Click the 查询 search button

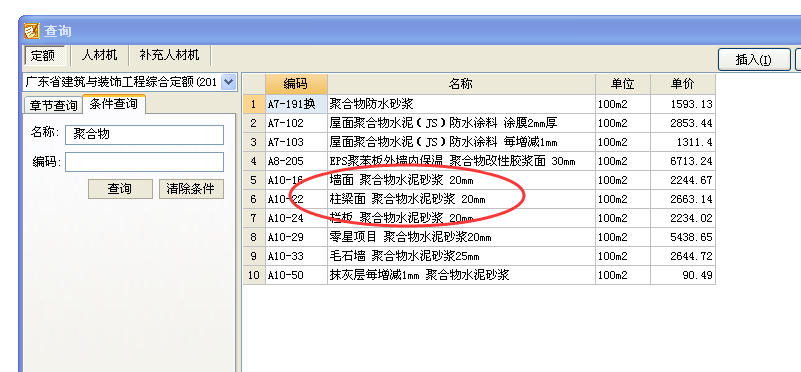click(x=120, y=189)
